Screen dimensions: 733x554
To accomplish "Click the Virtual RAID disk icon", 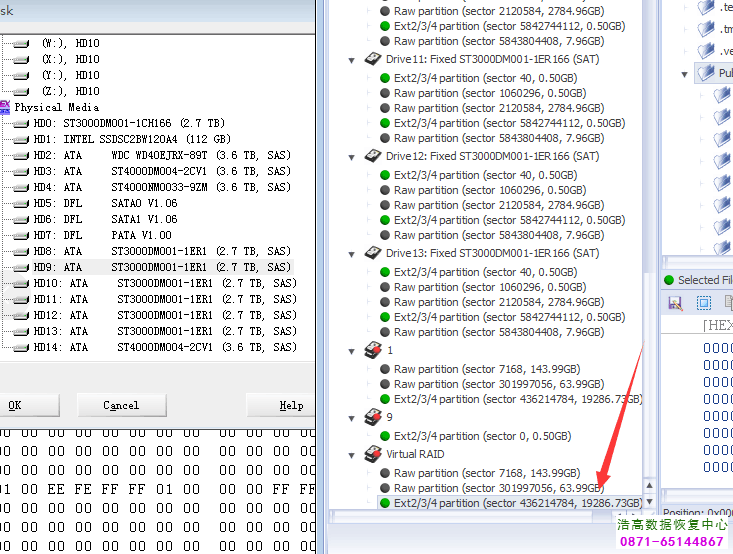I will (372, 454).
